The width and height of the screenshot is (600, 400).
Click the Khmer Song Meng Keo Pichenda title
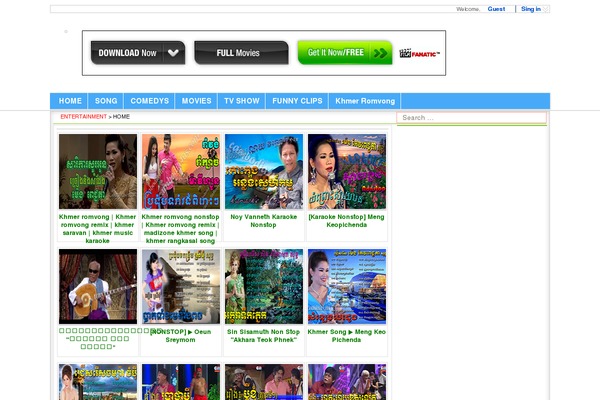(x=347, y=336)
